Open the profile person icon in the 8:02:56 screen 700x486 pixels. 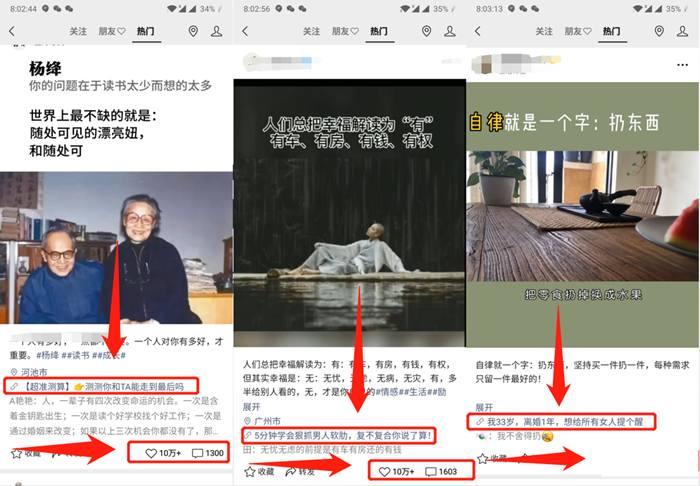click(x=450, y=31)
